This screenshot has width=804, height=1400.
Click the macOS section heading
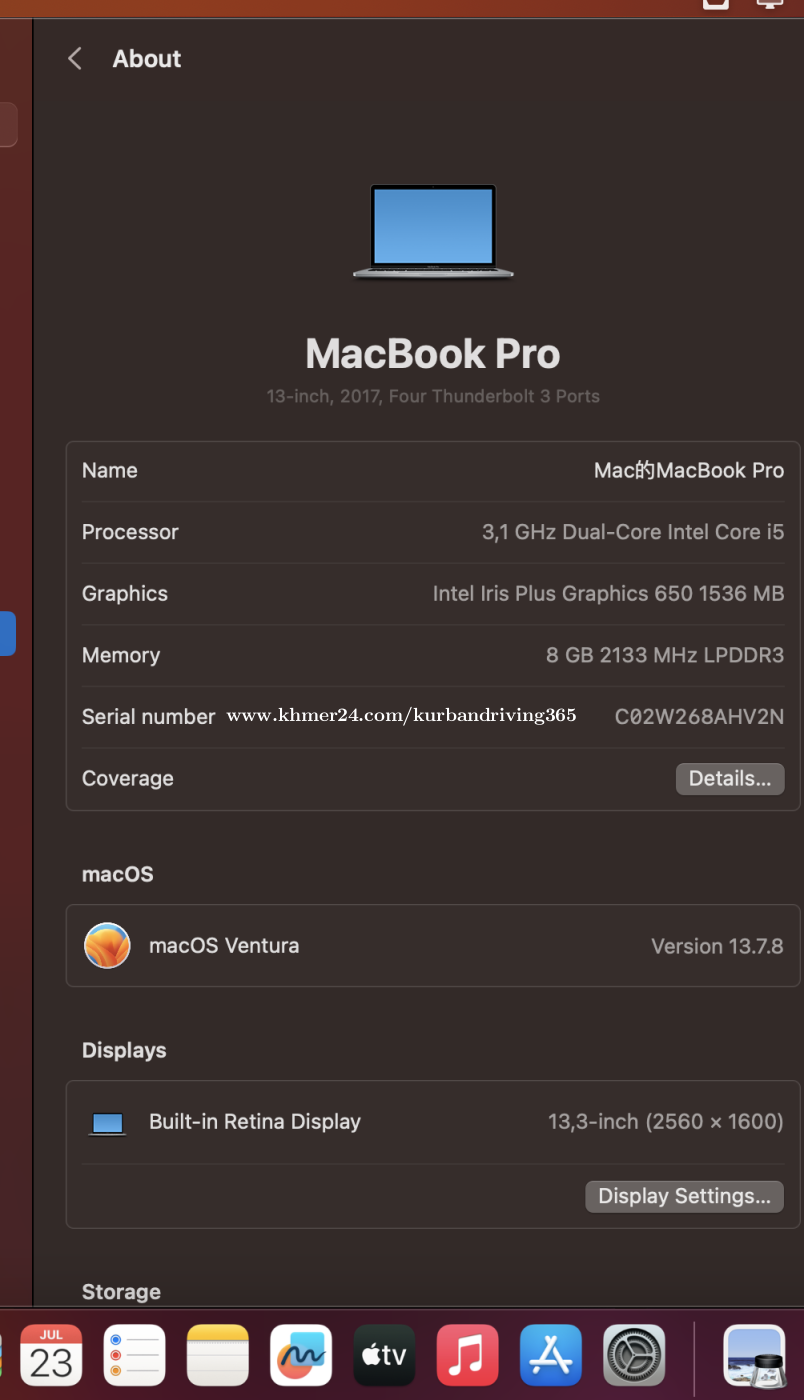click(x=118, y=874)
